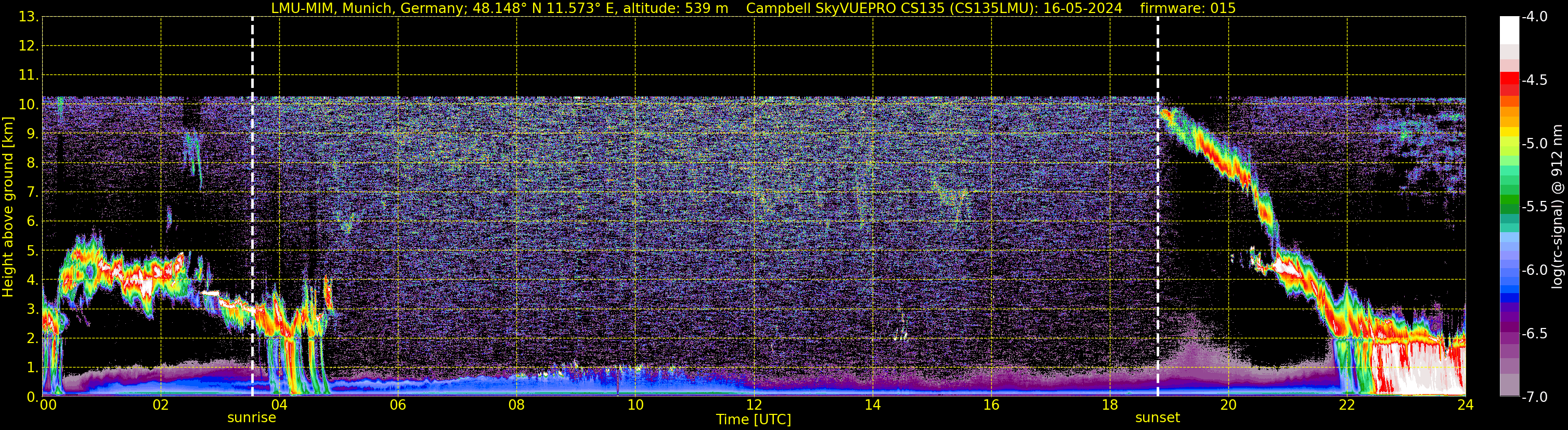The width and height of the screenshot is (1568, 430).
Task: Click the time axis tick '20'
Action: click(1228, 406)
